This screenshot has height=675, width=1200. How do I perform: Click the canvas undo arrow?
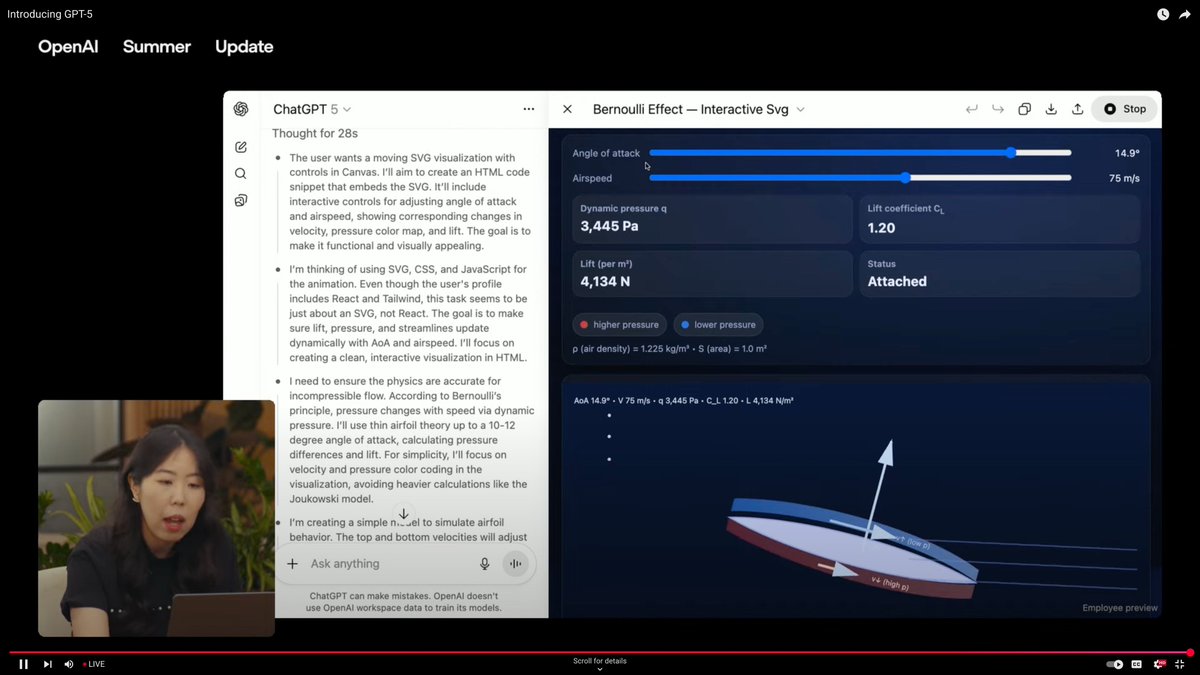click(x=971, y=109)
